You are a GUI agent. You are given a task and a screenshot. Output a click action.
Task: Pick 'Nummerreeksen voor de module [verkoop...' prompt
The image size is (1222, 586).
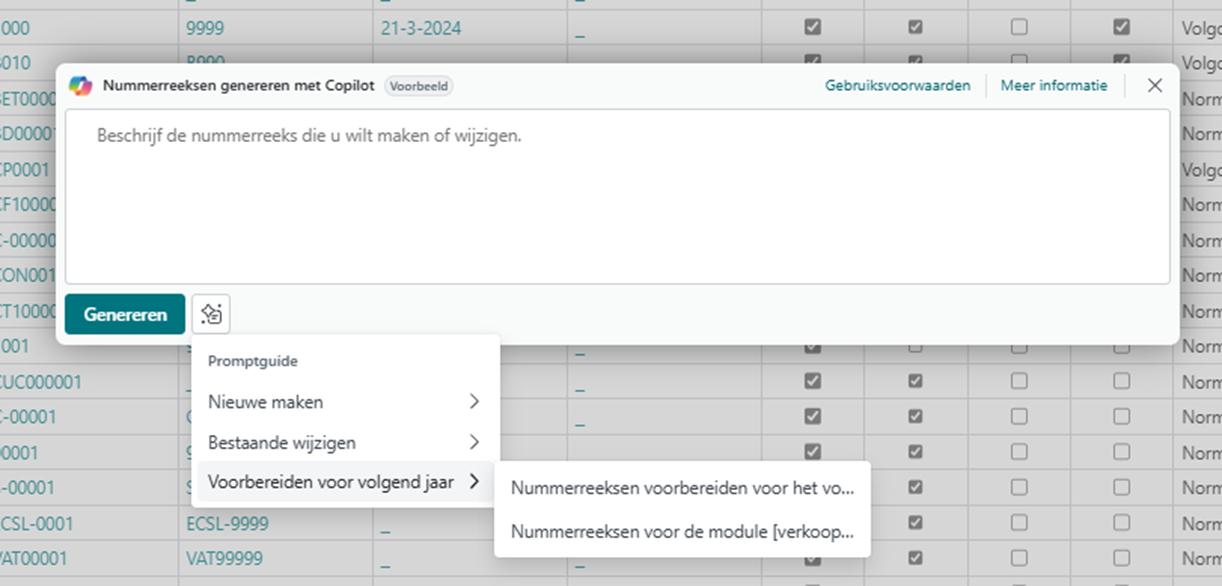(x=682, y=532)
